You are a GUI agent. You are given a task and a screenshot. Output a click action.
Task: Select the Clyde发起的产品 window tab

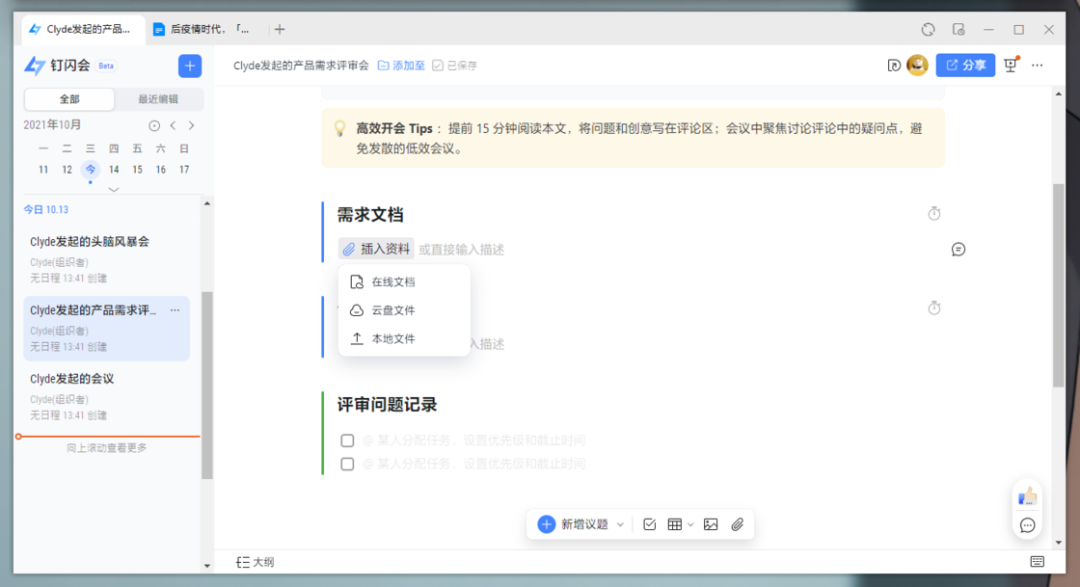coord(81,30)
